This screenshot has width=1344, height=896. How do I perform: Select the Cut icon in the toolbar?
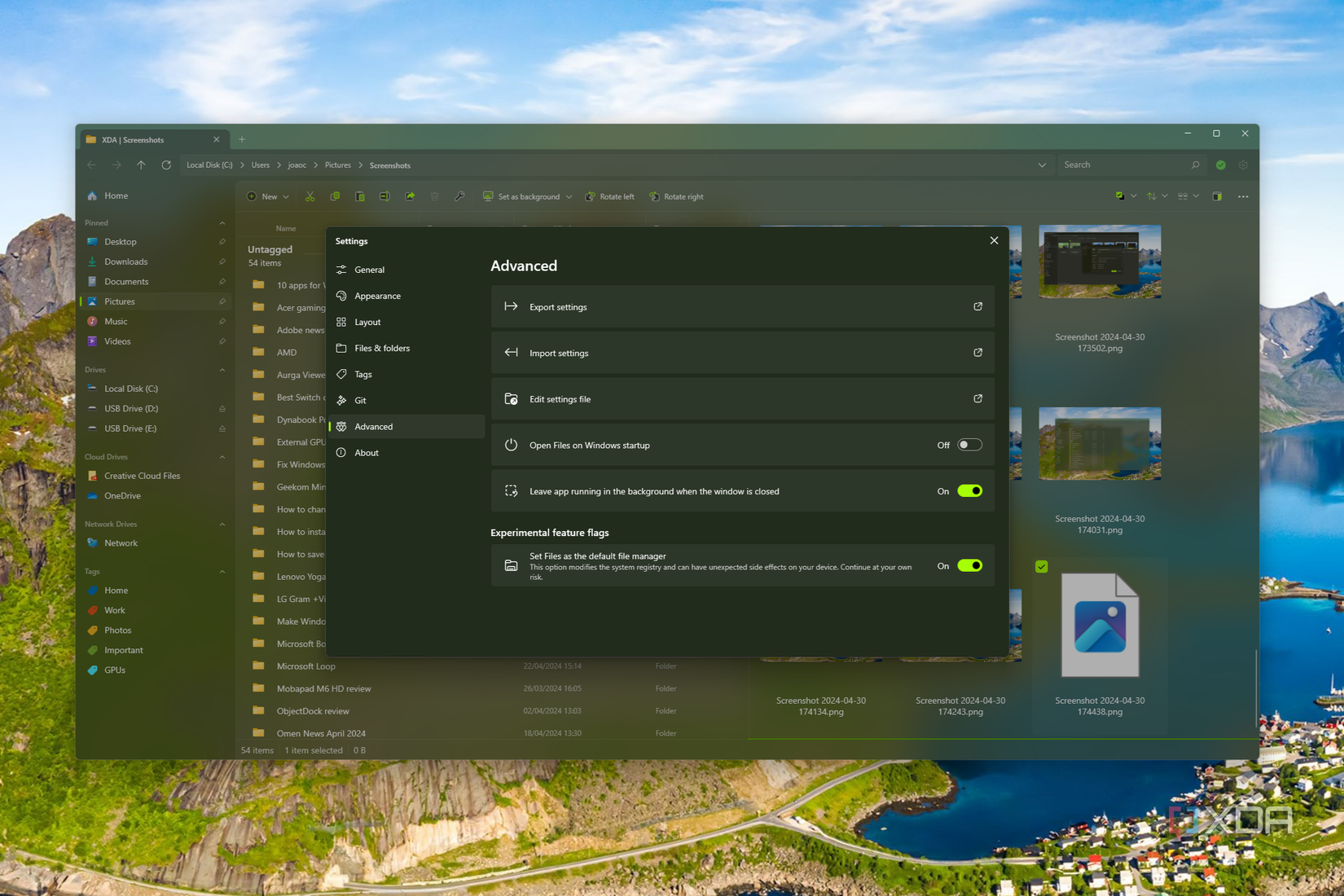[310, 196]
